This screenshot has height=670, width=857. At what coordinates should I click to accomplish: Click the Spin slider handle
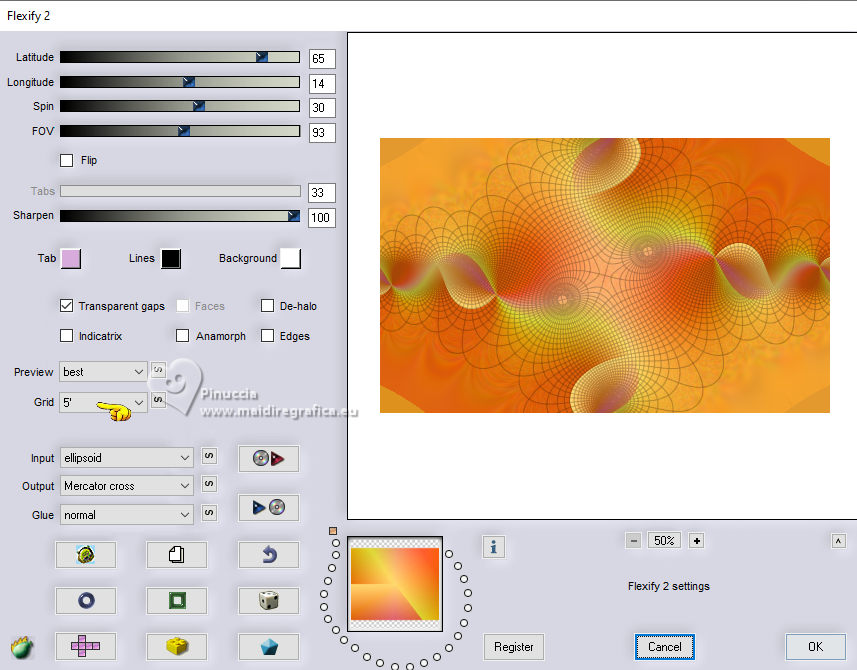[199, 106]
